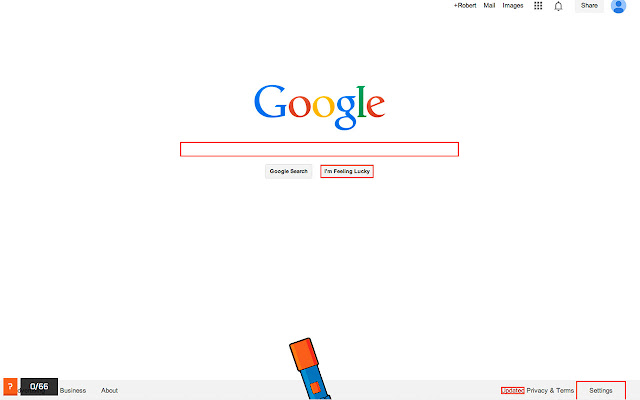Focus the red-outlined search box
The height and width of the screenshot is (400, 640).
tap(319, 149)
